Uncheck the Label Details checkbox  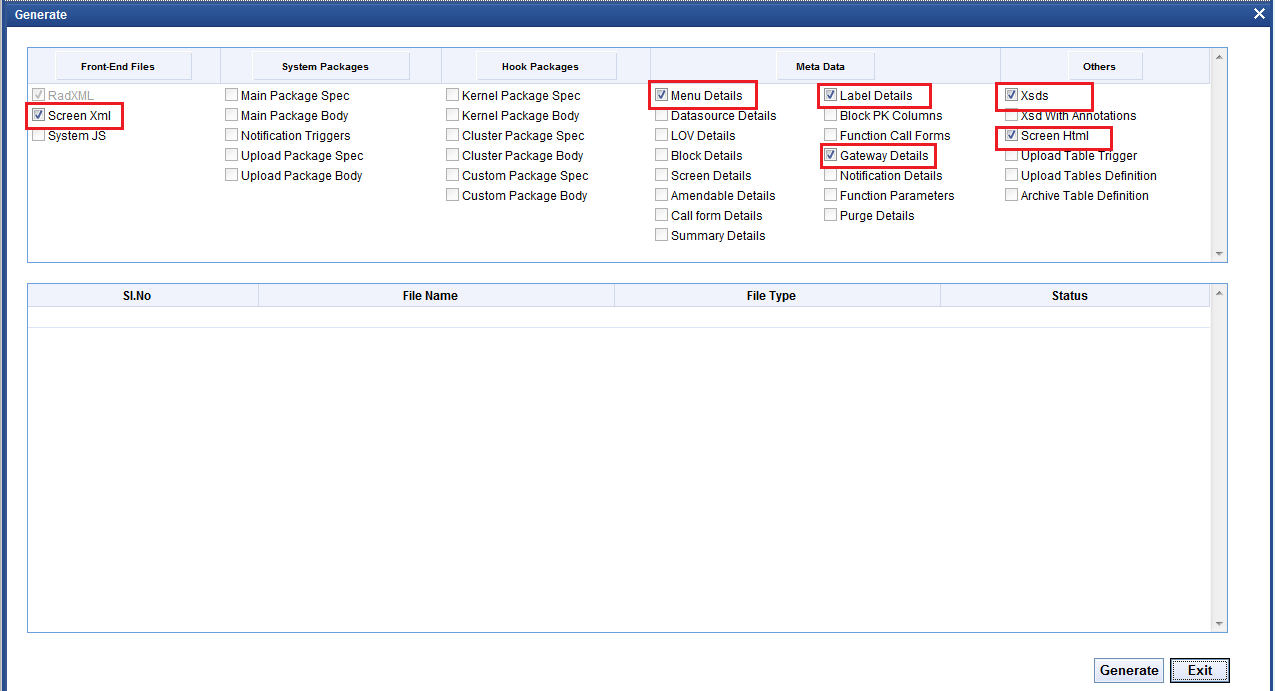click(x=831, y=96)
